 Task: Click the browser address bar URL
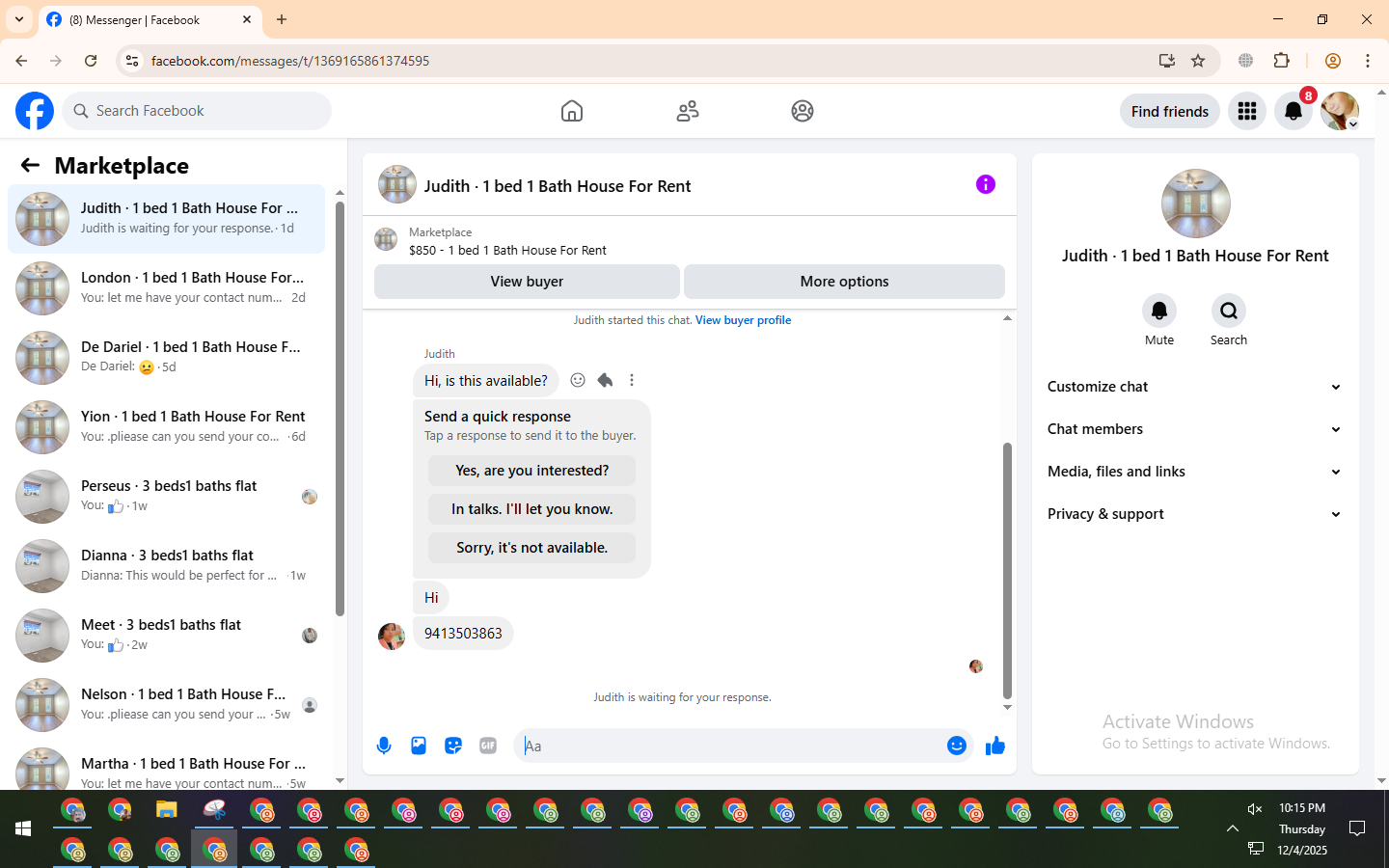pyautogui.click(x=290, y=61)
